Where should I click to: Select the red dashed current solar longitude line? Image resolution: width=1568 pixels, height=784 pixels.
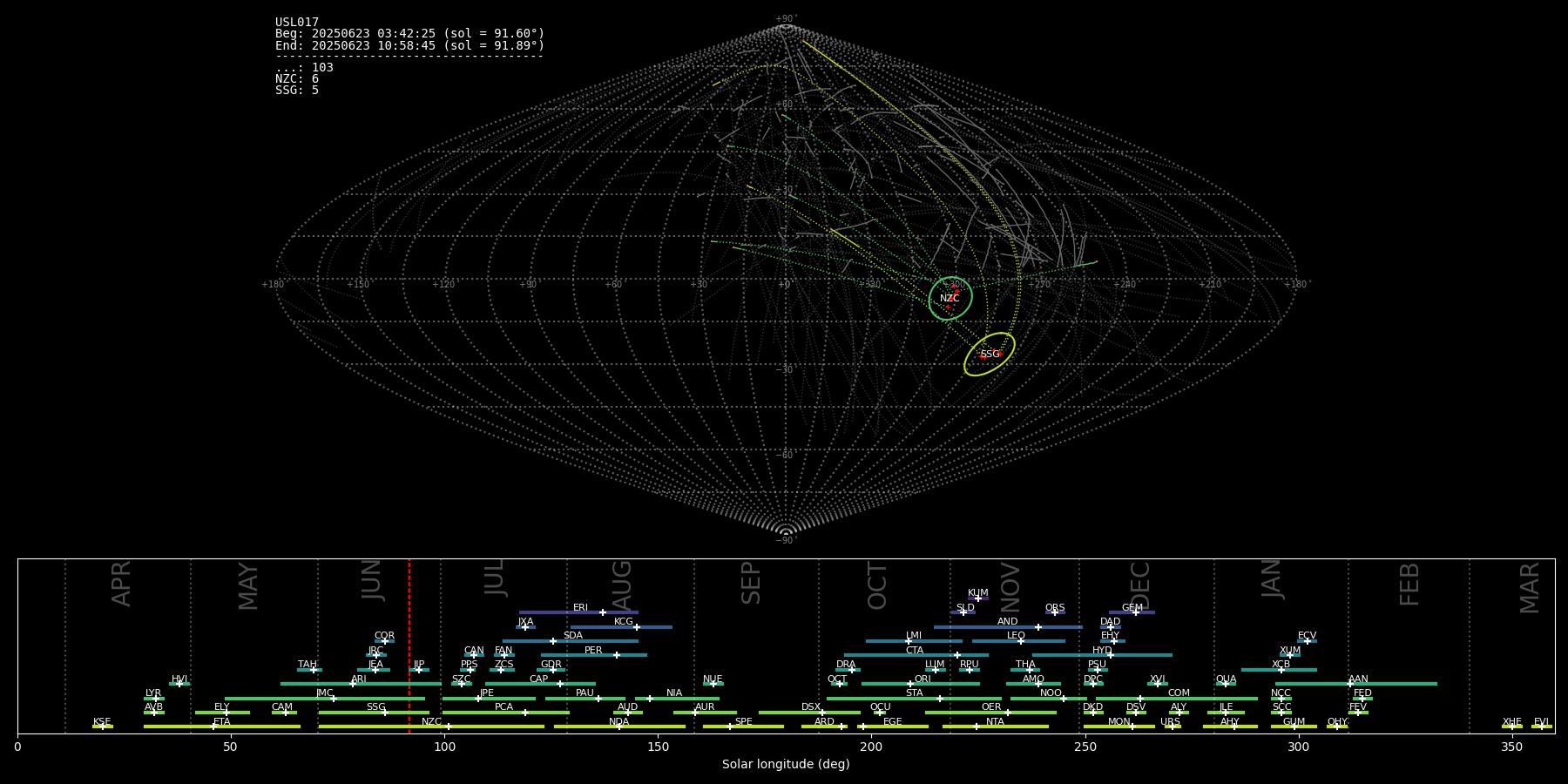click(409, 646)
